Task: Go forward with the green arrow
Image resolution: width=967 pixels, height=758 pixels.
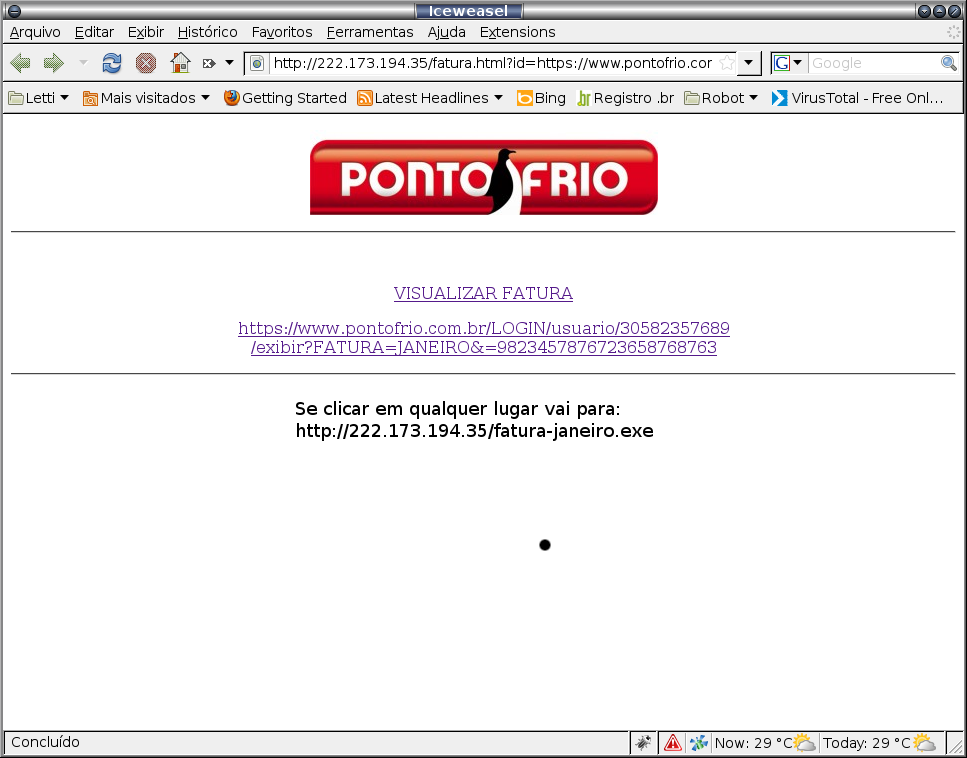Action: point(54,63)
